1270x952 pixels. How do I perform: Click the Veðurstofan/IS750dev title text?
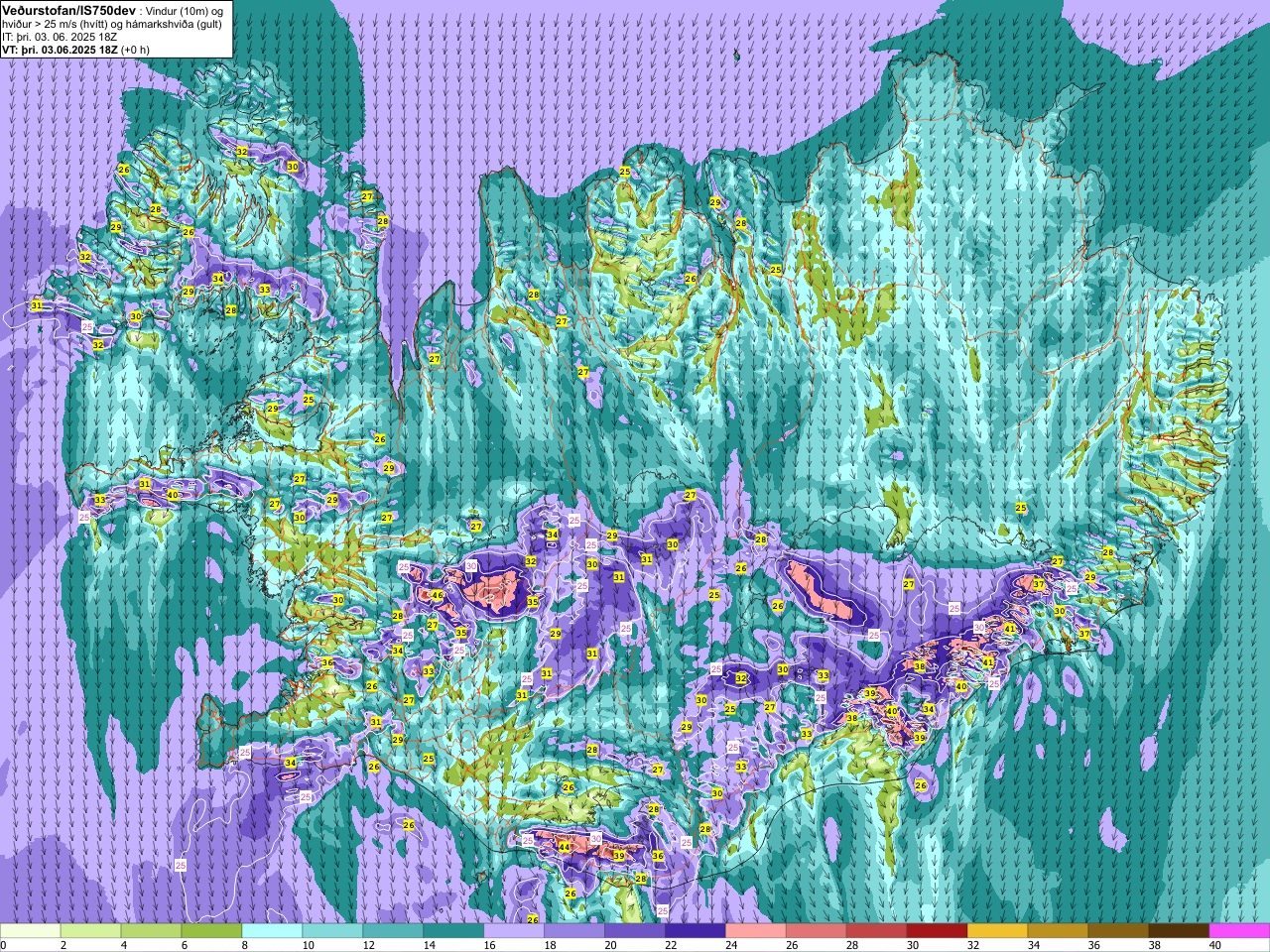click(x=68, y=10)
